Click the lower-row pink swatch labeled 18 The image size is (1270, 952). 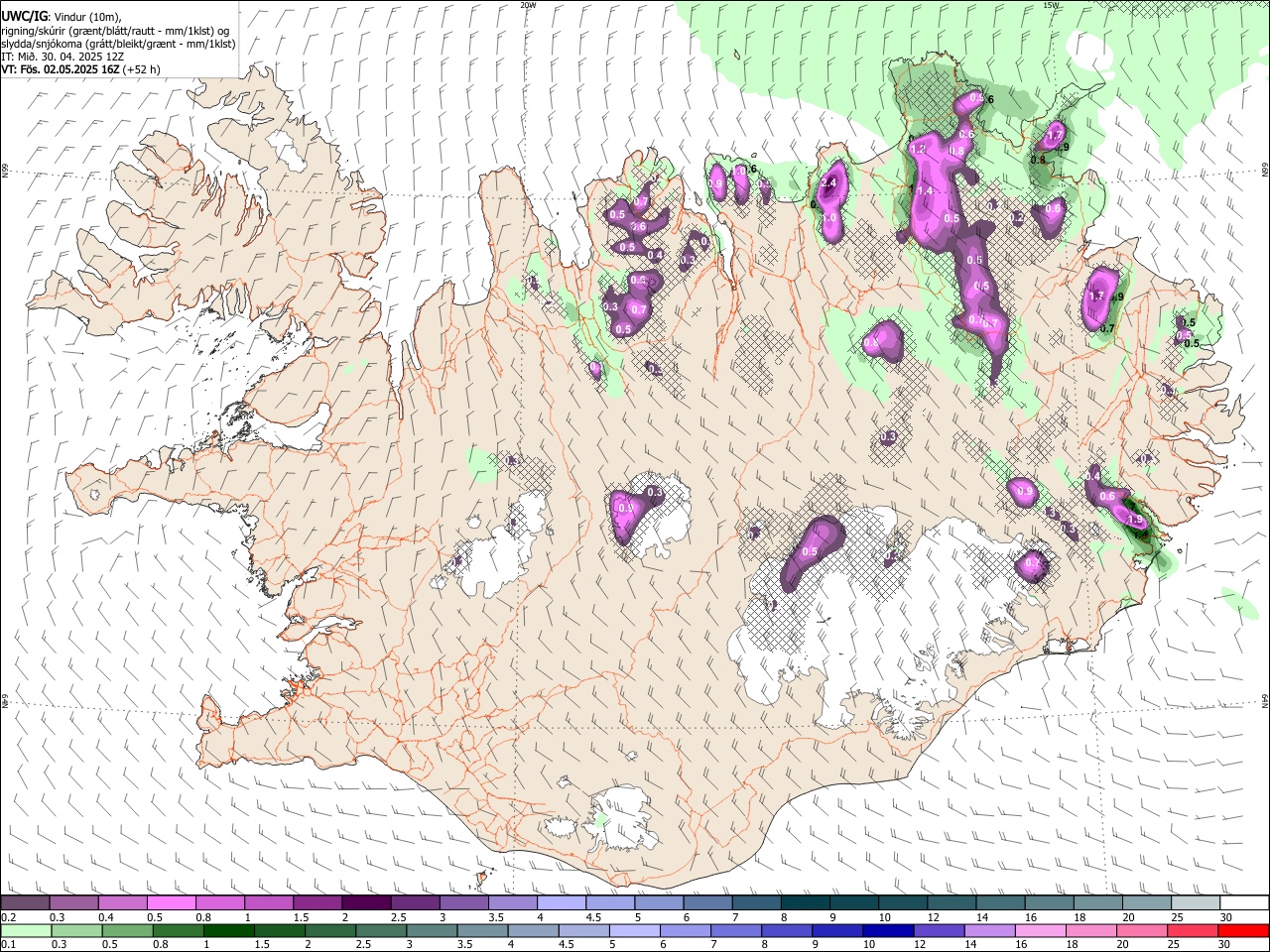1091,930
